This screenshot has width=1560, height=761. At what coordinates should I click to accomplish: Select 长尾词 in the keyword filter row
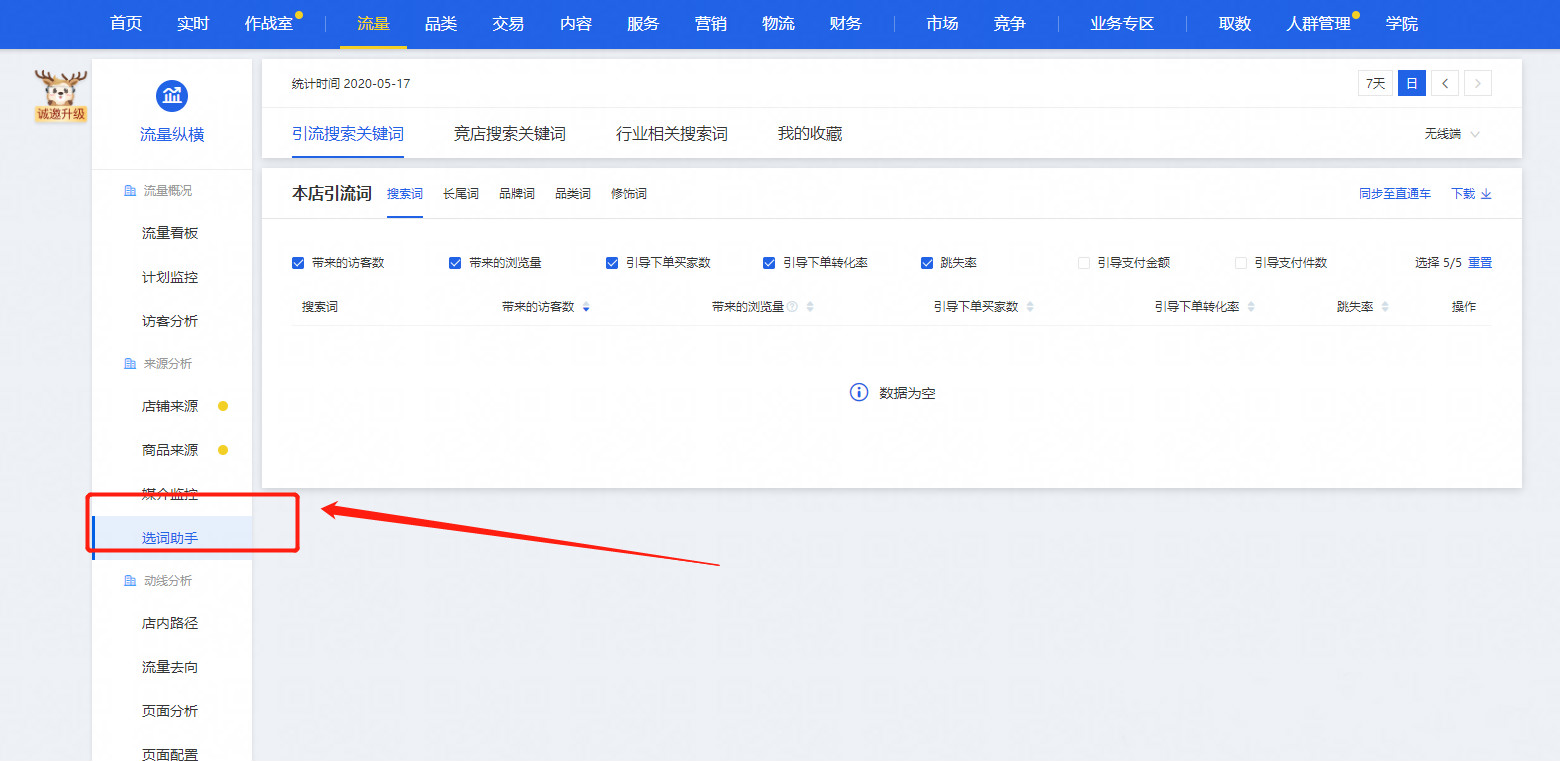(x=461, y=193)
